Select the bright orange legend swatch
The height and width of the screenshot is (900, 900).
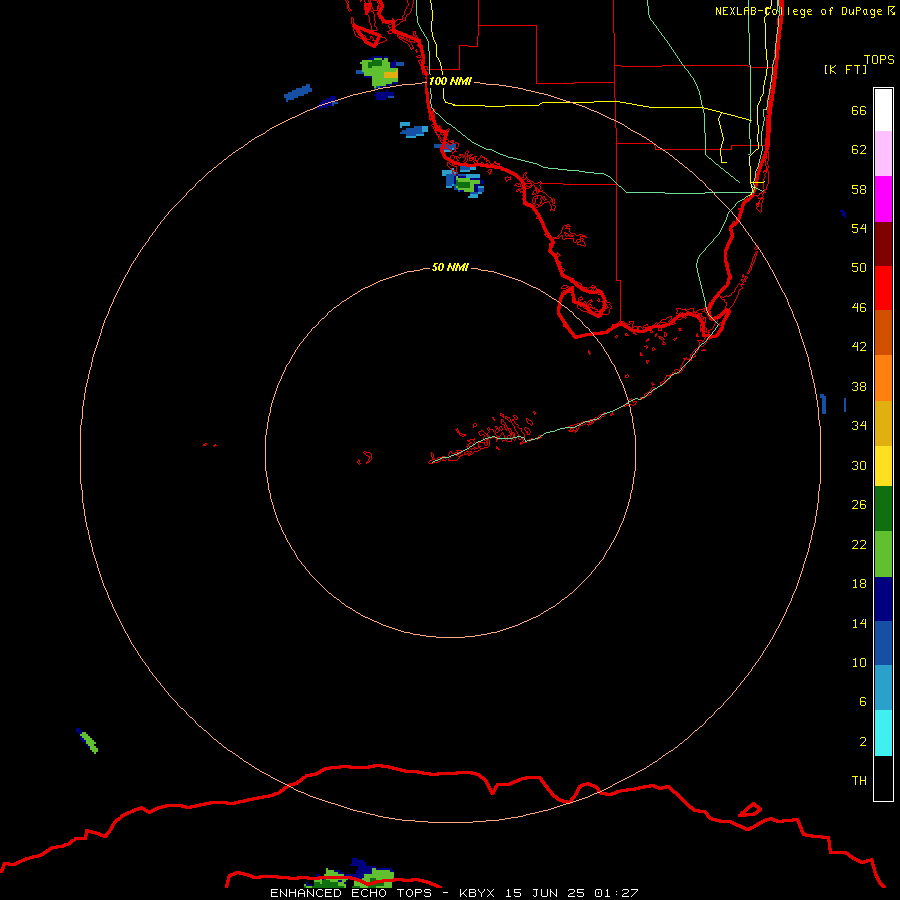(883, 378)
